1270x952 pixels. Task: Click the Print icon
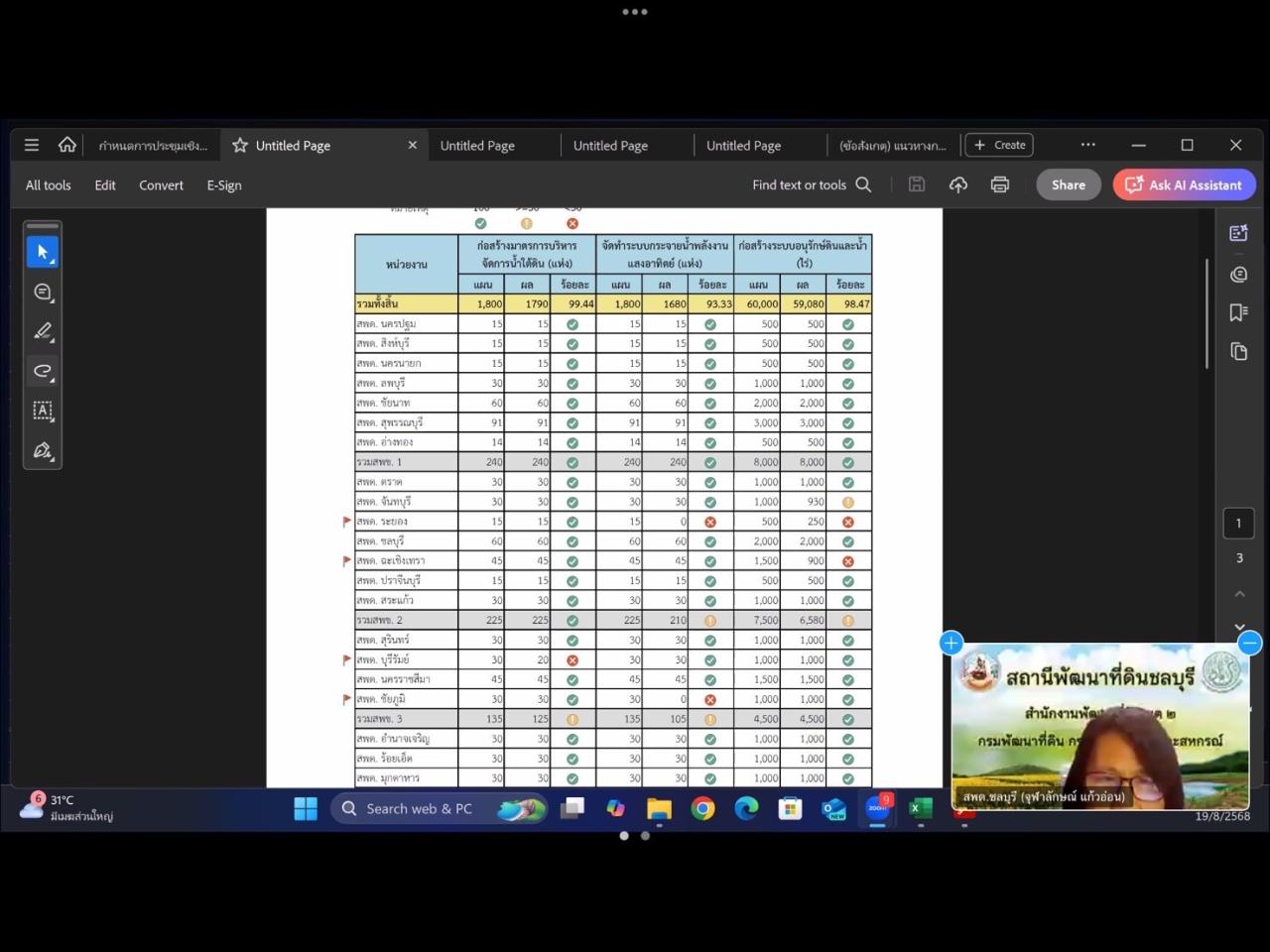click(x=999, y=184)
